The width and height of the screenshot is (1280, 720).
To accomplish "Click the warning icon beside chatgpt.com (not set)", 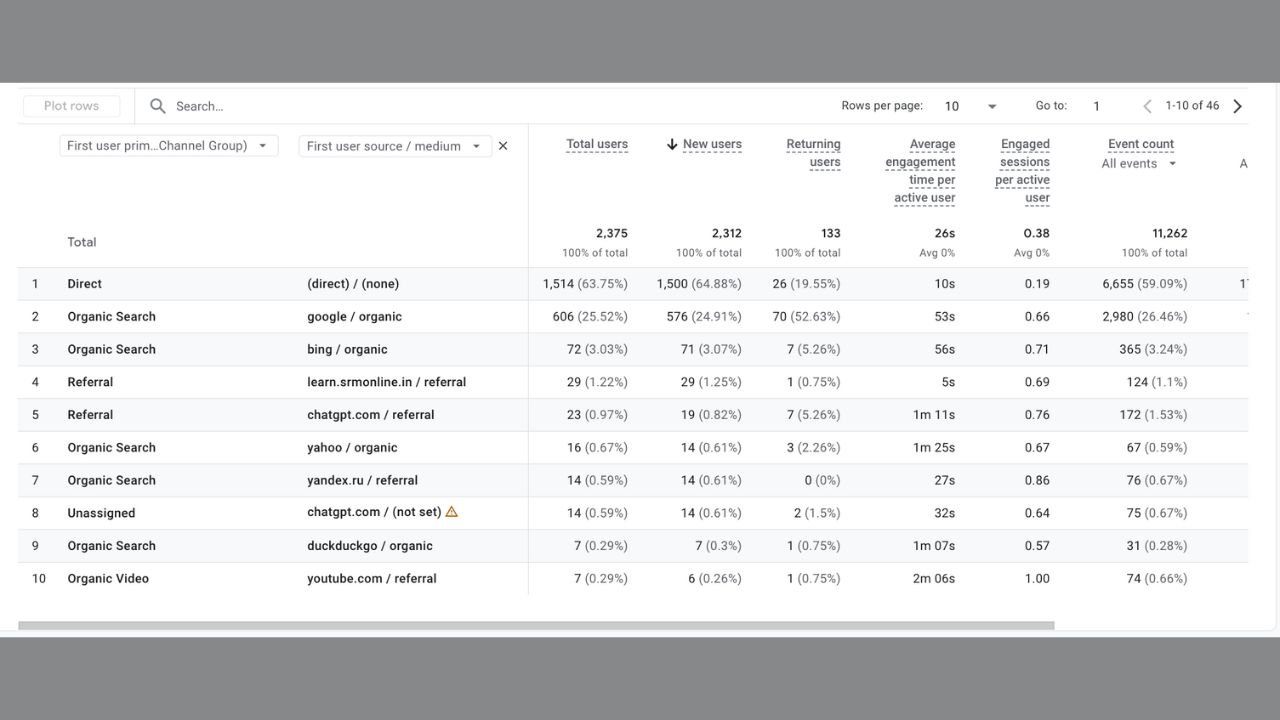I will (452, 512).
